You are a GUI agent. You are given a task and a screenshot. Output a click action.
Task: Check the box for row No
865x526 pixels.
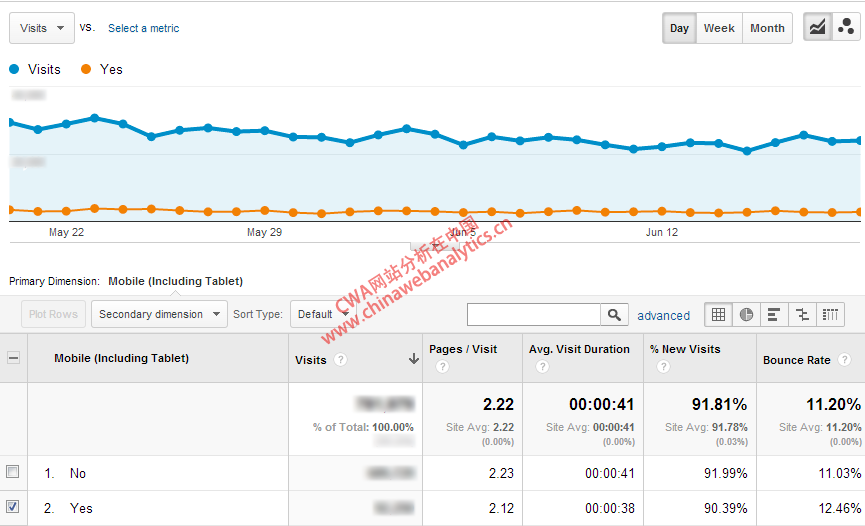tap(13, 472)
